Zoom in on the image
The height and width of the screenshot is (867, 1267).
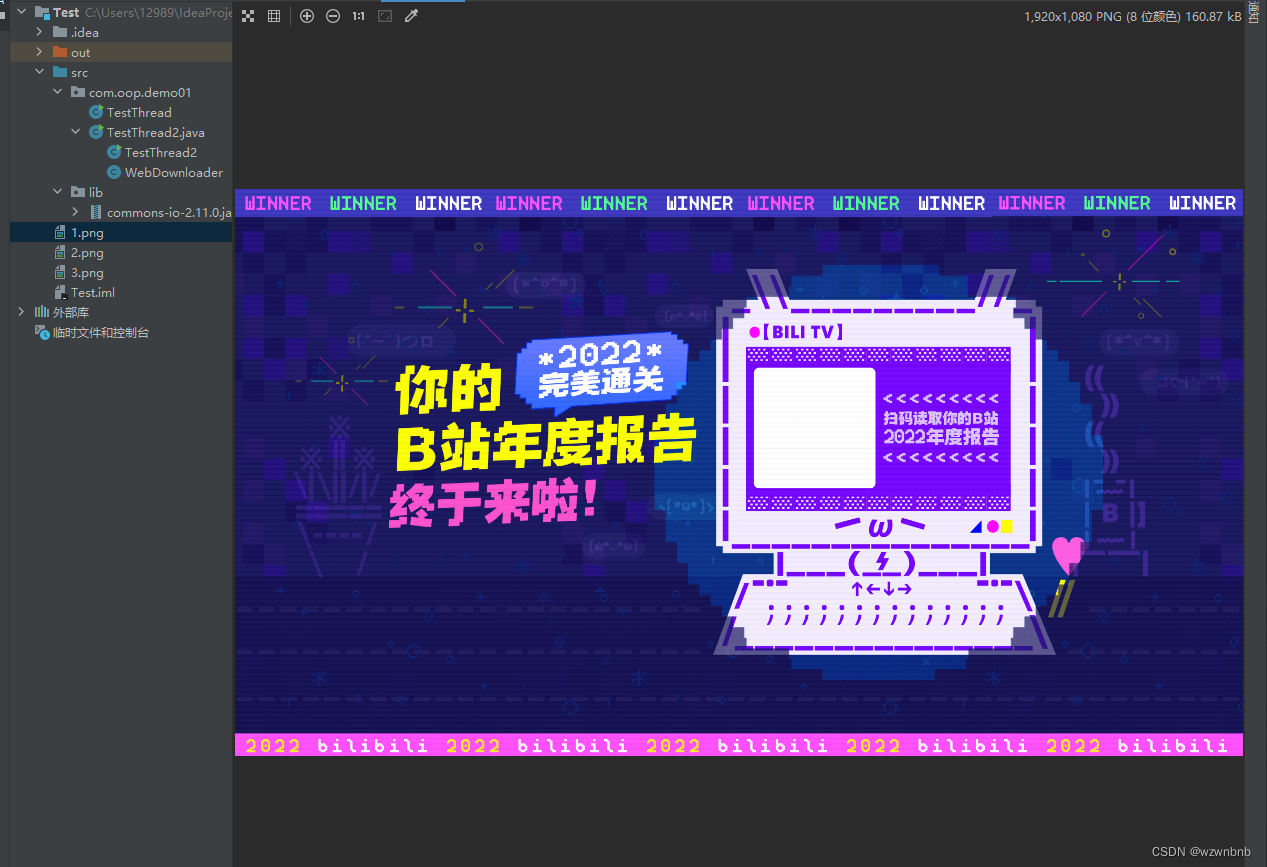(307, 16)
